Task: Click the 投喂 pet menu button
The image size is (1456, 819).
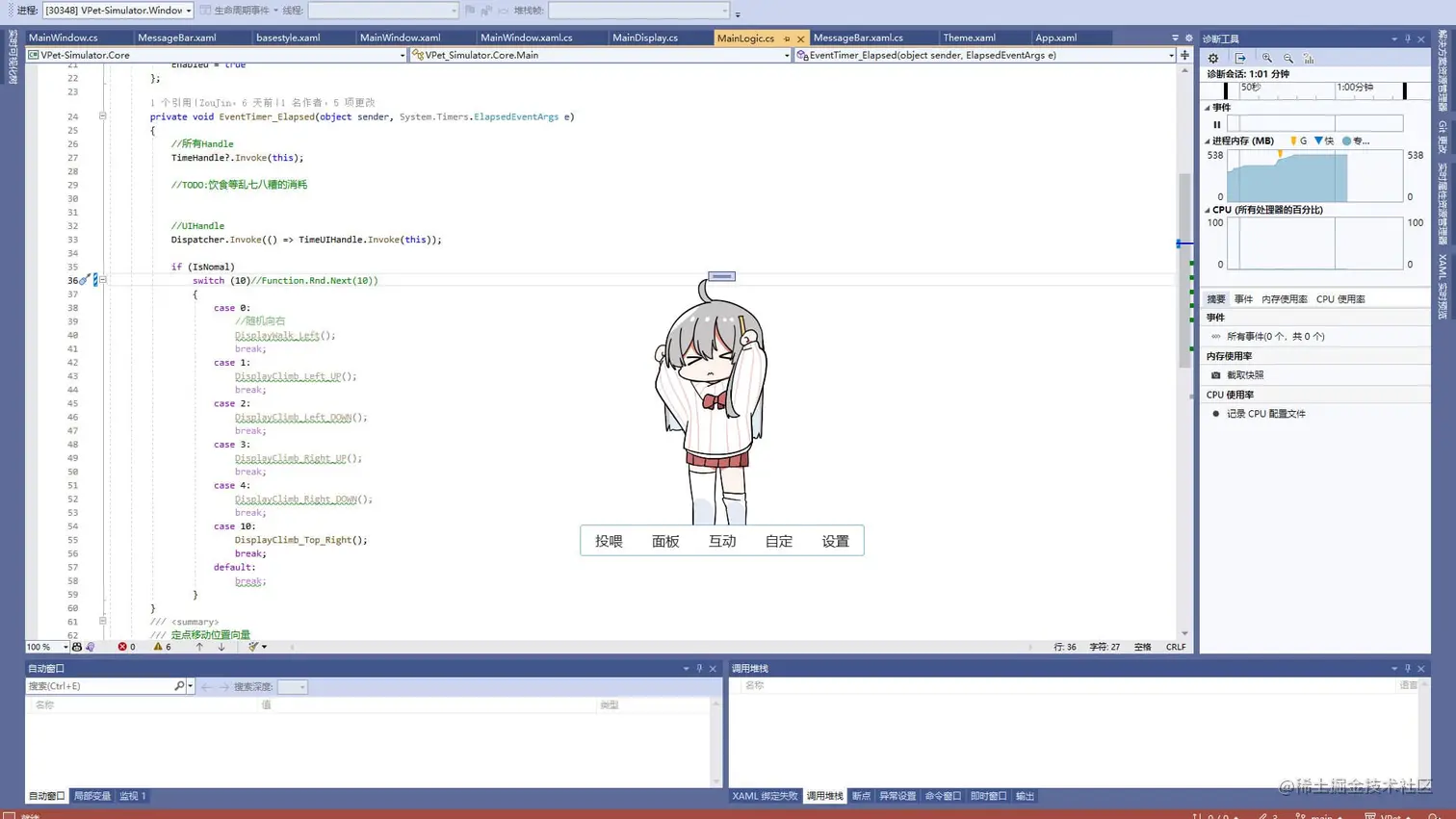Action: pos(609,541)
